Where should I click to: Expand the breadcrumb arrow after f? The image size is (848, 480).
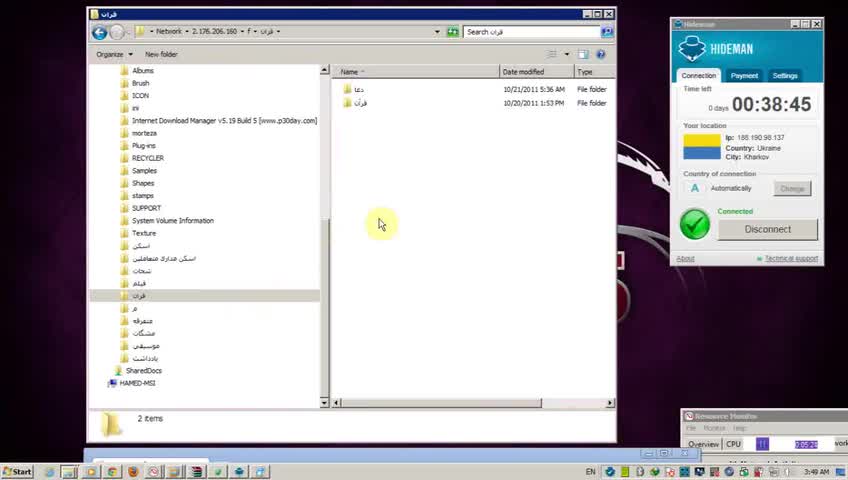tap(255, 31)
